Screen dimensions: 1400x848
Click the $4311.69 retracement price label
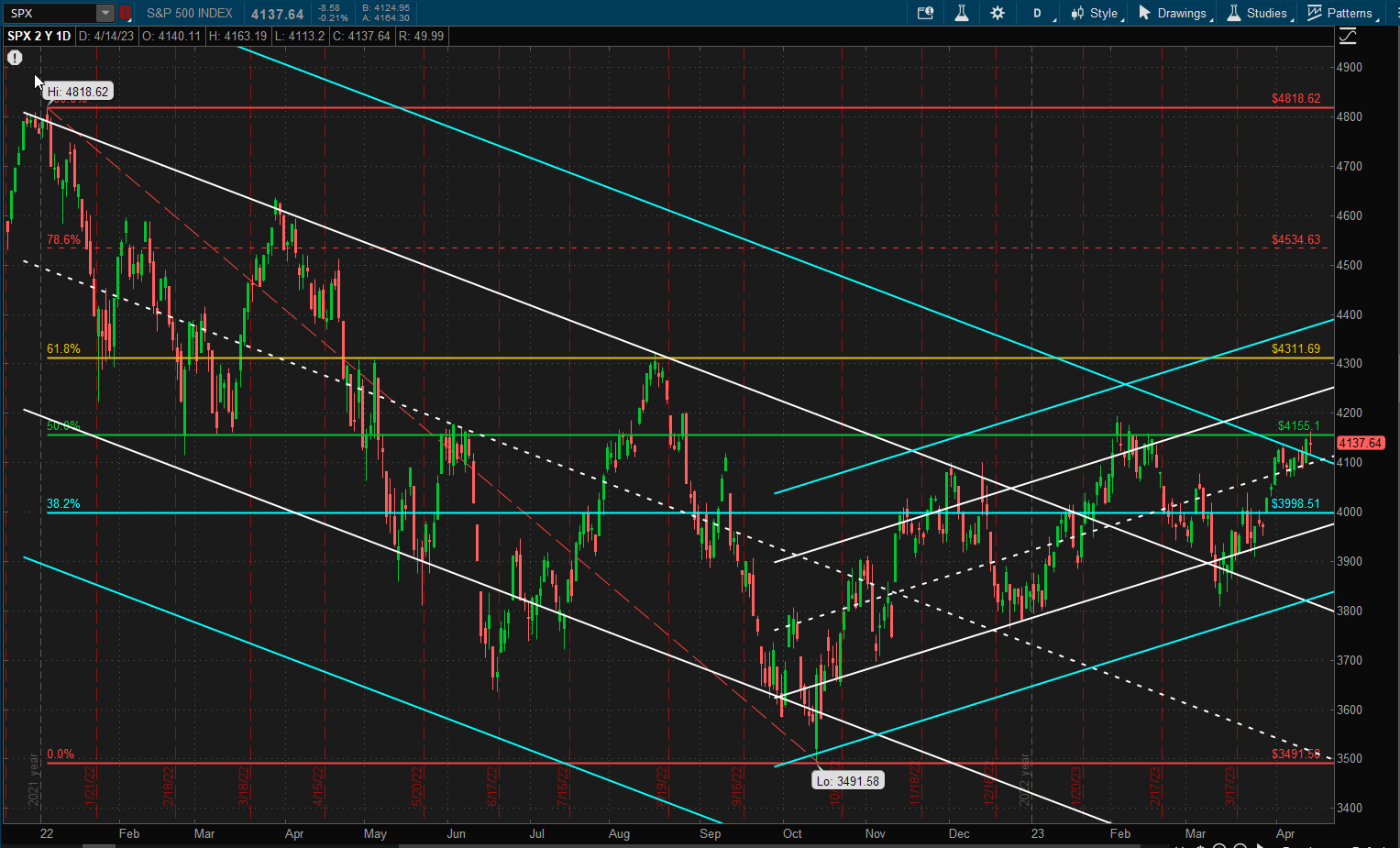1295,349
